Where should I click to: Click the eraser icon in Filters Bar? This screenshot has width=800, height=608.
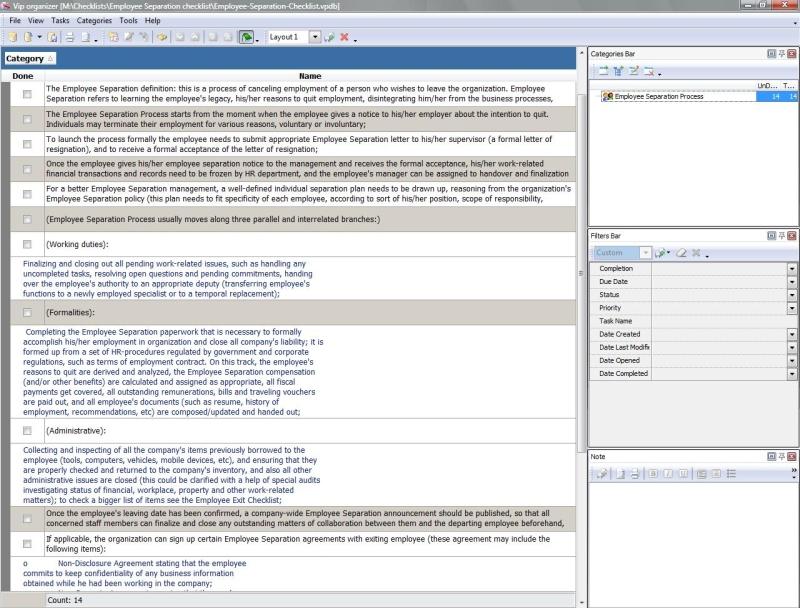(680, 253)
